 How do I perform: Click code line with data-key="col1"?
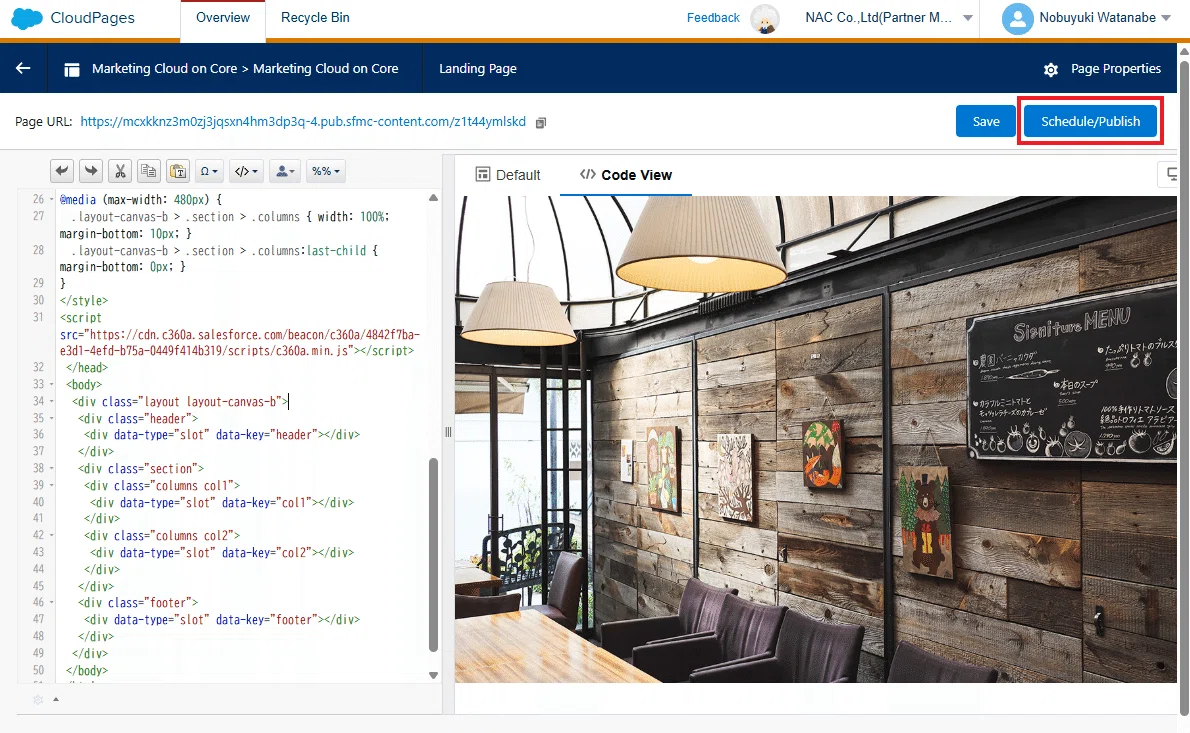[222, 502]
